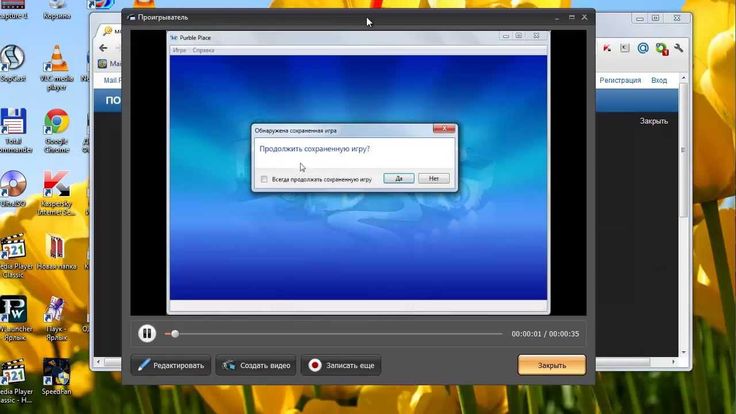The height and width of the screenshot is (414, 736).
Task: Select the Kaspersky Internet Security desktop icon
Action: [x=56, y=193]
